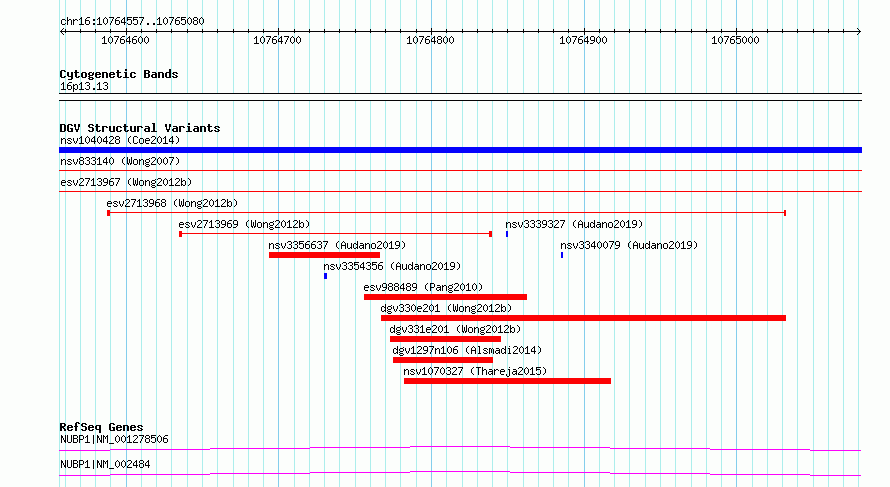Click the small blue nsv3340079 marker
This screenshot has height=487, width=890.
tap(562, 255)
